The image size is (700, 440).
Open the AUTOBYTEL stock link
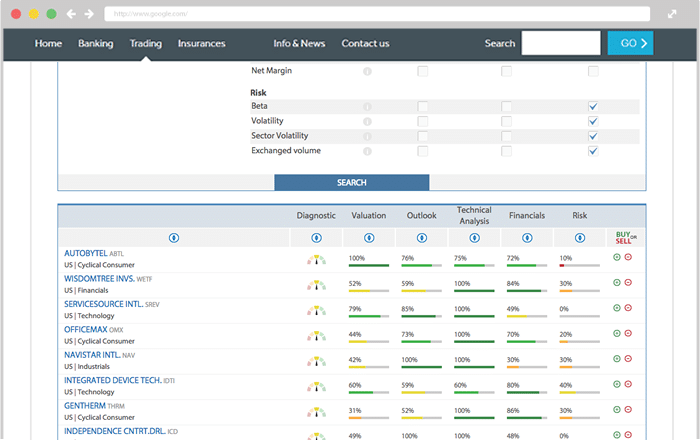tap(86, 253)
